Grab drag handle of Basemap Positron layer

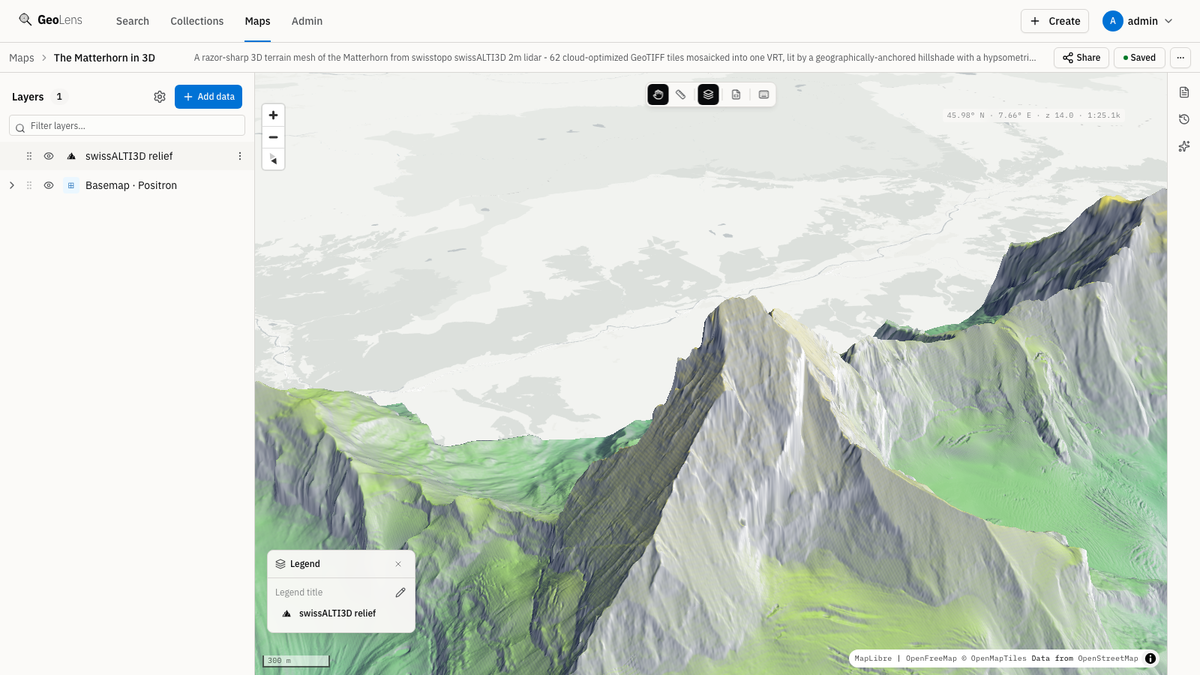(x=29, y=185)
